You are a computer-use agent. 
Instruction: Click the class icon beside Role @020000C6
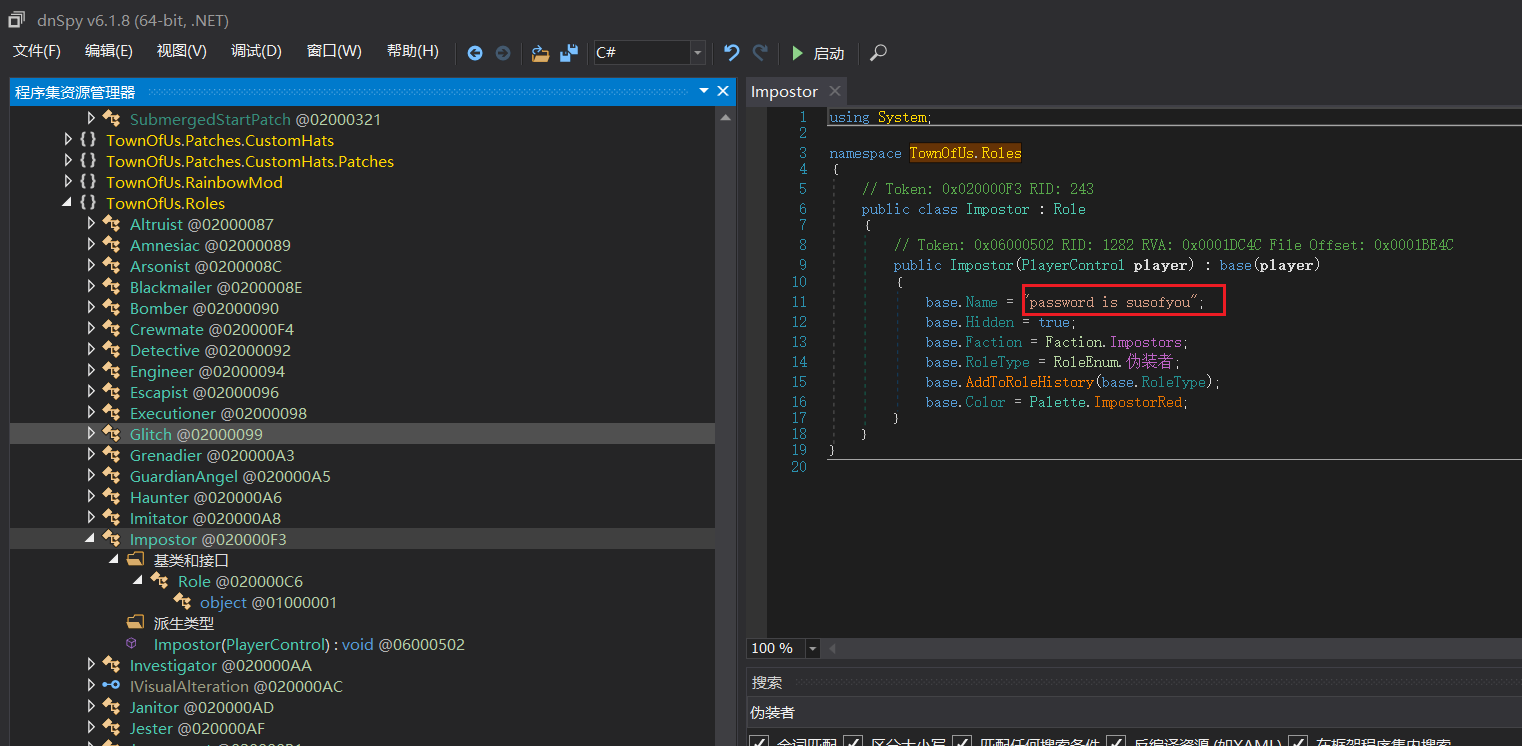(x=159, y=581)
